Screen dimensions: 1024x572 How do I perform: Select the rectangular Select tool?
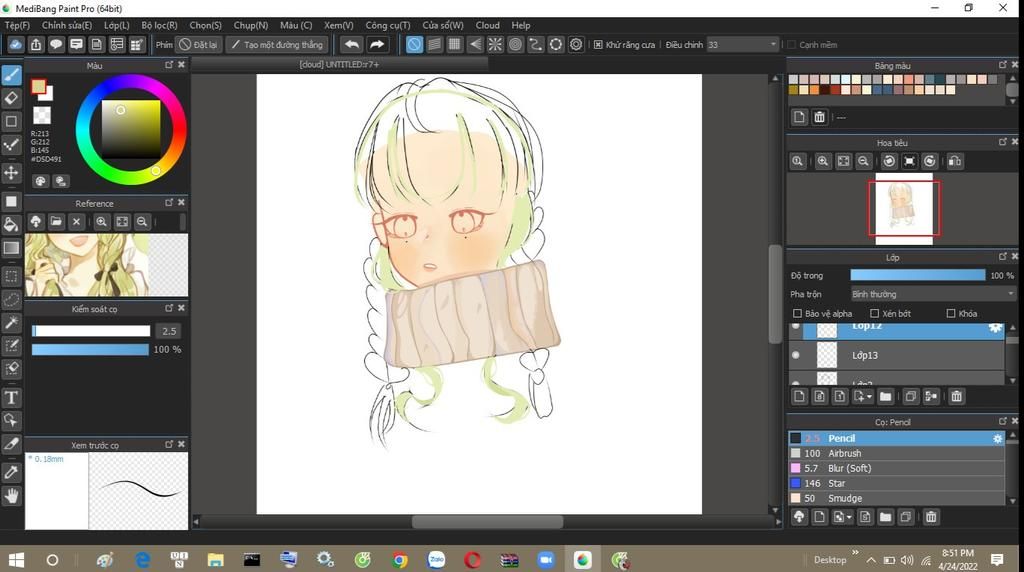11,276
